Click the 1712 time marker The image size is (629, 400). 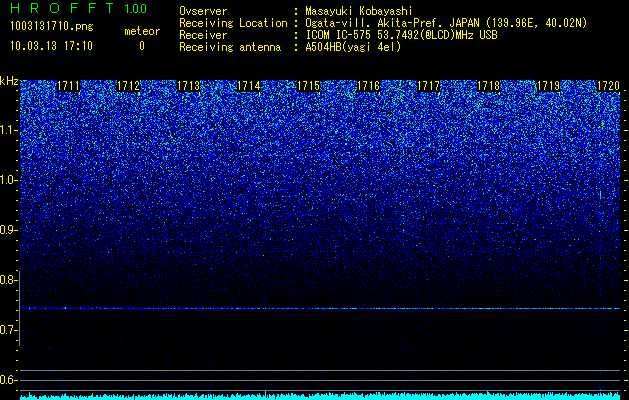pyautogui.click(x=128, y=86)
